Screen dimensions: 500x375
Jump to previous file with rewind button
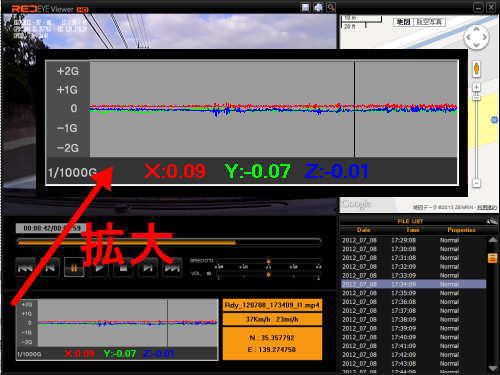pyautogui.click(x=26, y=267)
